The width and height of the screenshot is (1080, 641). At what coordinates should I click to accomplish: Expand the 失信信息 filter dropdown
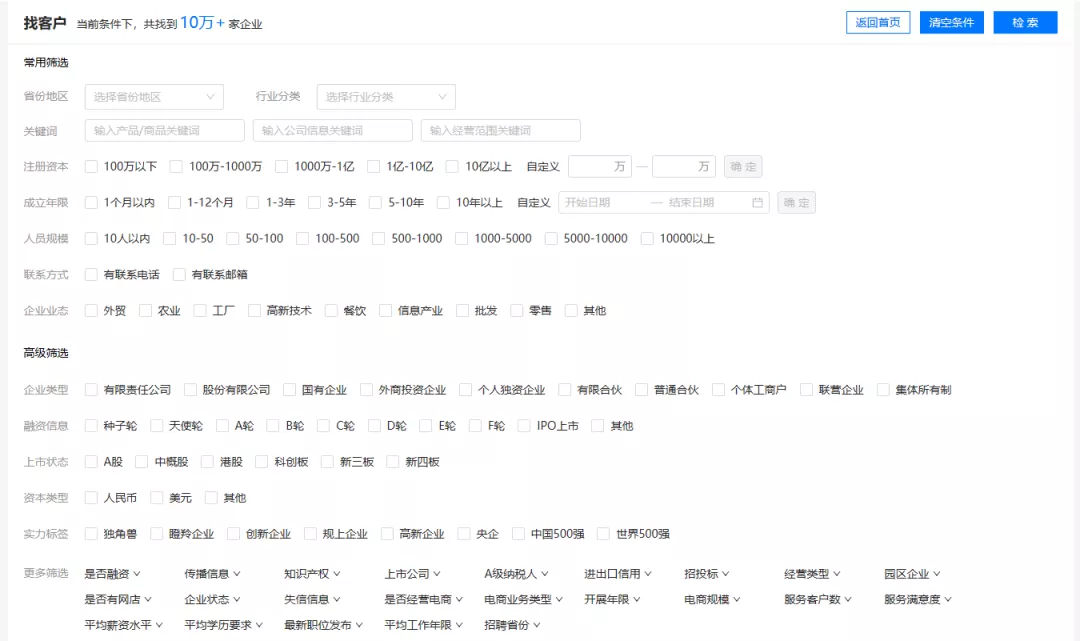click(312, 599)
